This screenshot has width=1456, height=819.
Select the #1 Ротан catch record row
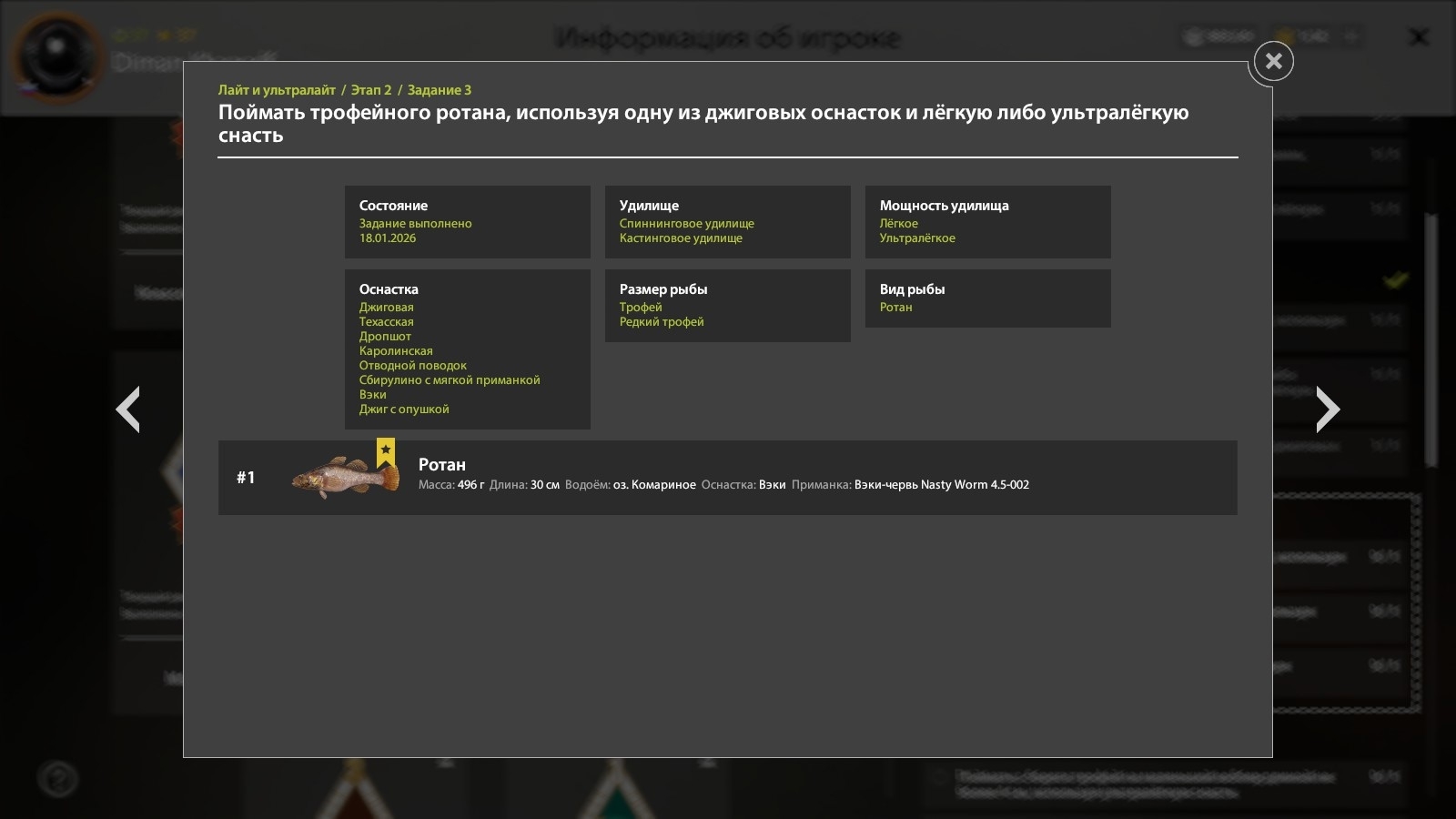tap(728, 478)
